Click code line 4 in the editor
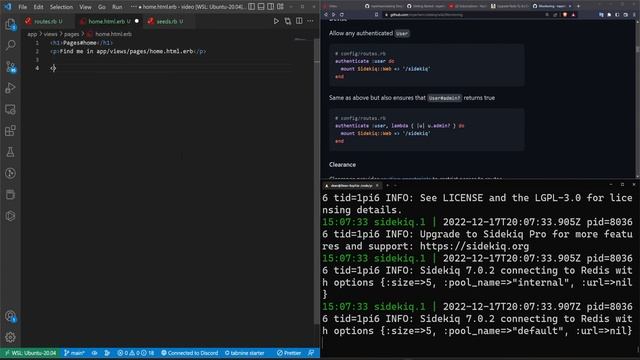This screenshot has height=360, width=640. (x=171, y=68)
